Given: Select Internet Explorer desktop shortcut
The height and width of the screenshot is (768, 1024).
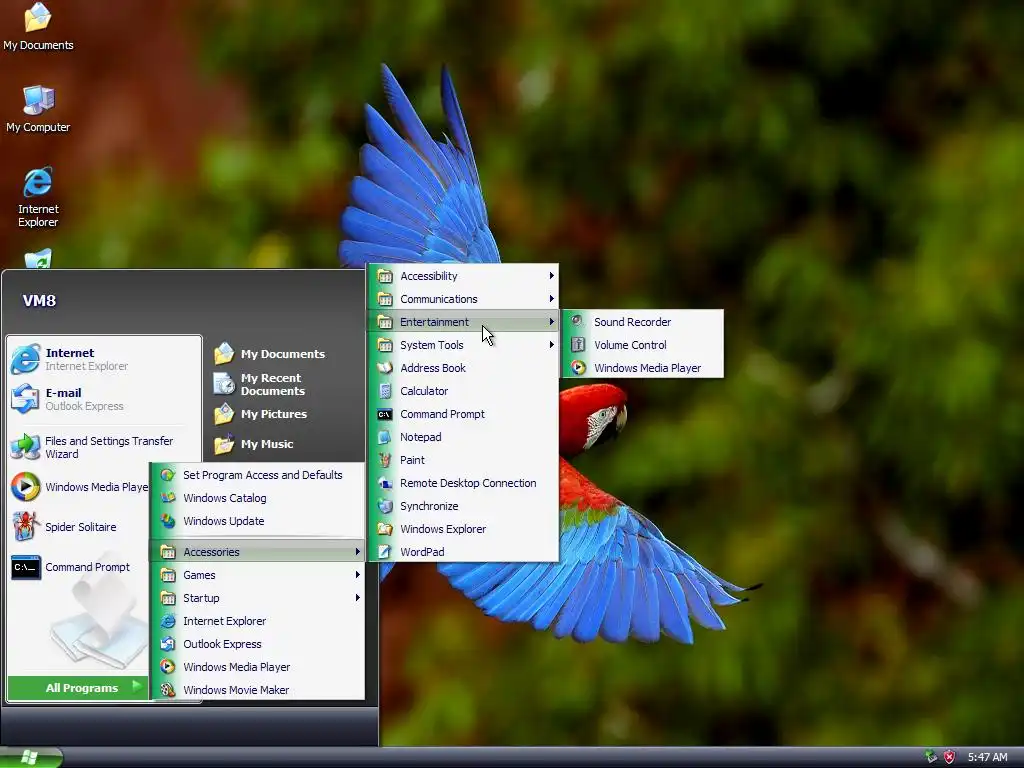Looking at the screenshot, I should (38, 182).
